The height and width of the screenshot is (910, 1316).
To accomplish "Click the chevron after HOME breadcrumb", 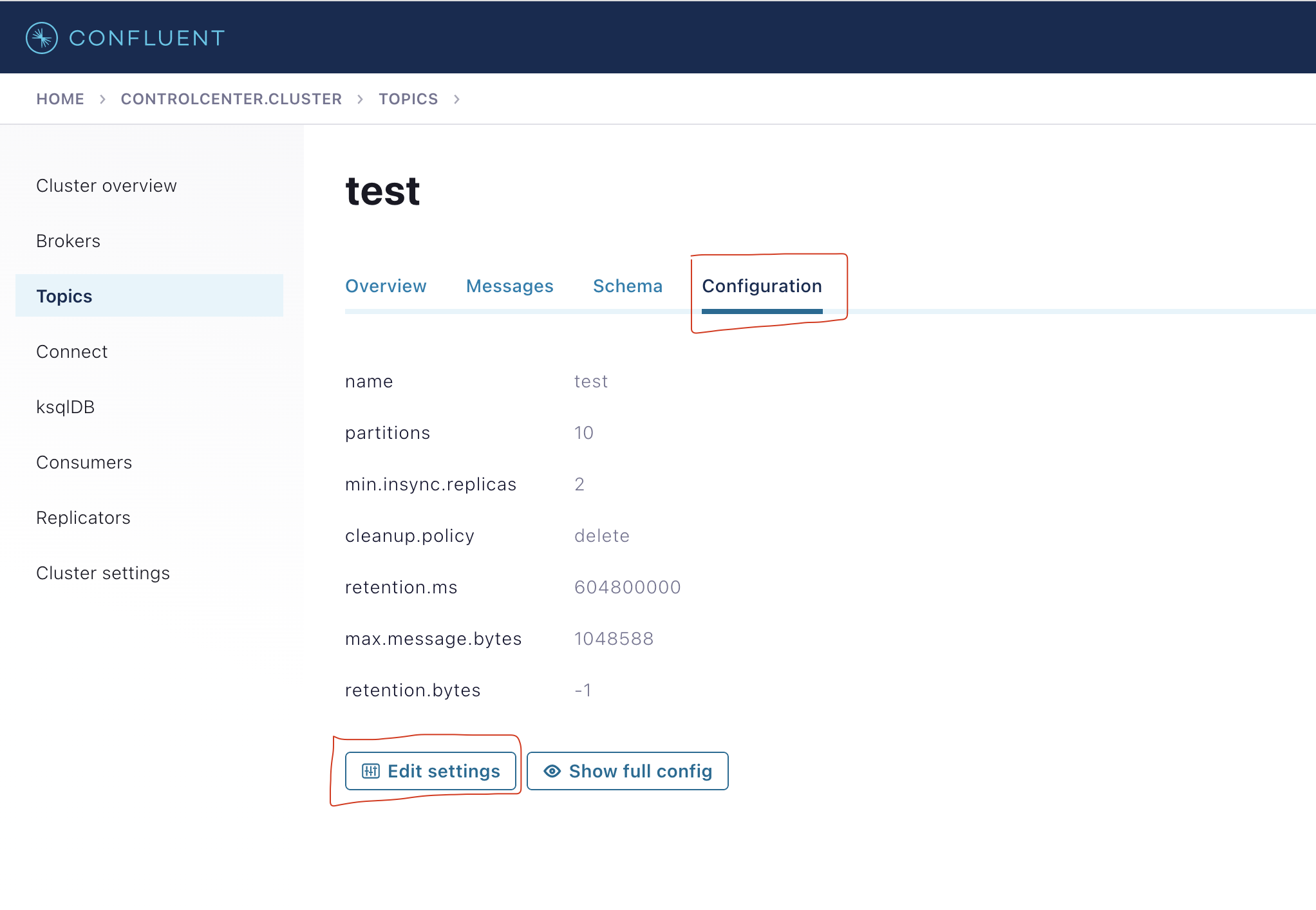I will click(x=102, y=99).
